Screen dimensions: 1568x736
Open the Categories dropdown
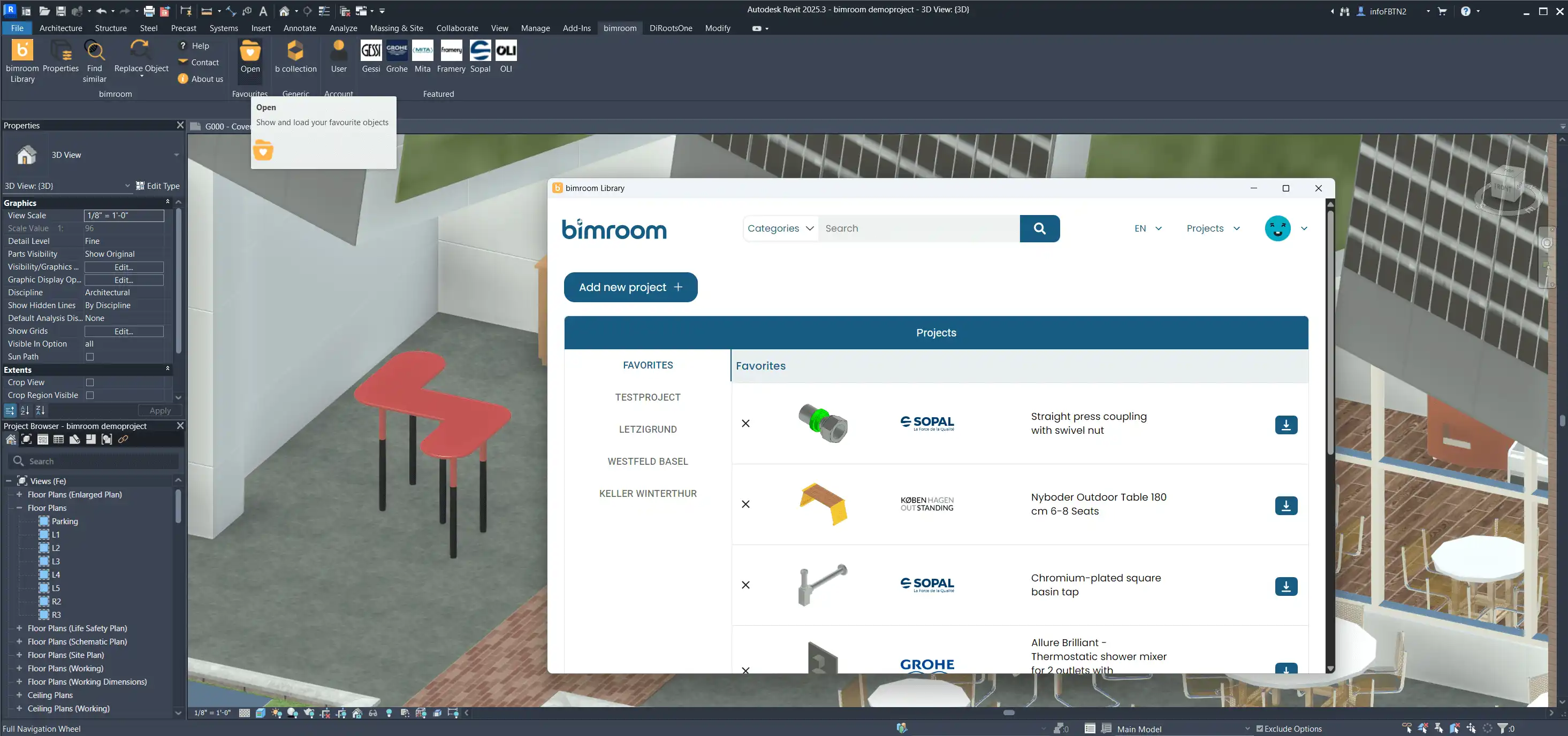coord(780,229)
